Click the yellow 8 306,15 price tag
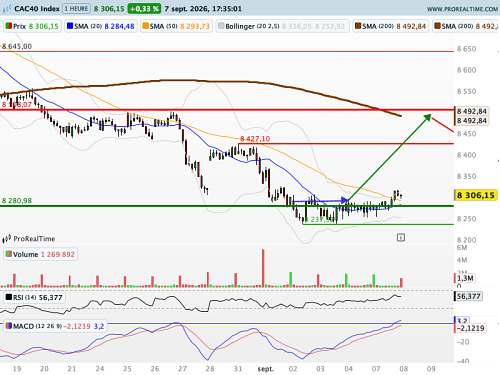The width and height of the screenshot is (500, 375). 476,195
